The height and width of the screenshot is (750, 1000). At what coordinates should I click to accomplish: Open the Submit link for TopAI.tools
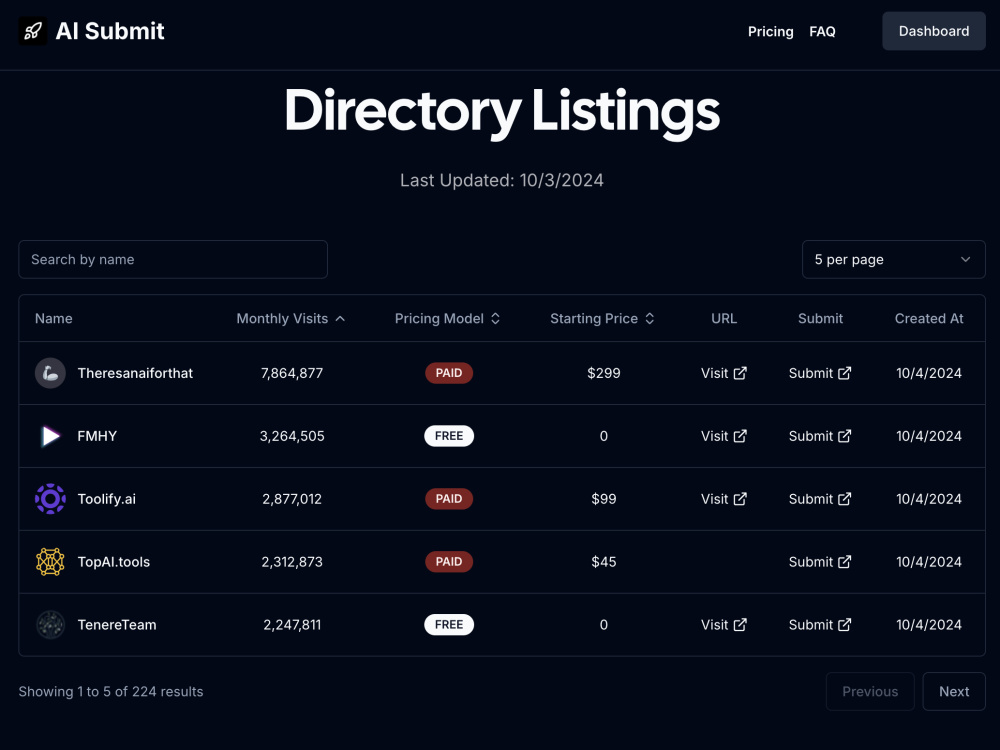(820, 562)
